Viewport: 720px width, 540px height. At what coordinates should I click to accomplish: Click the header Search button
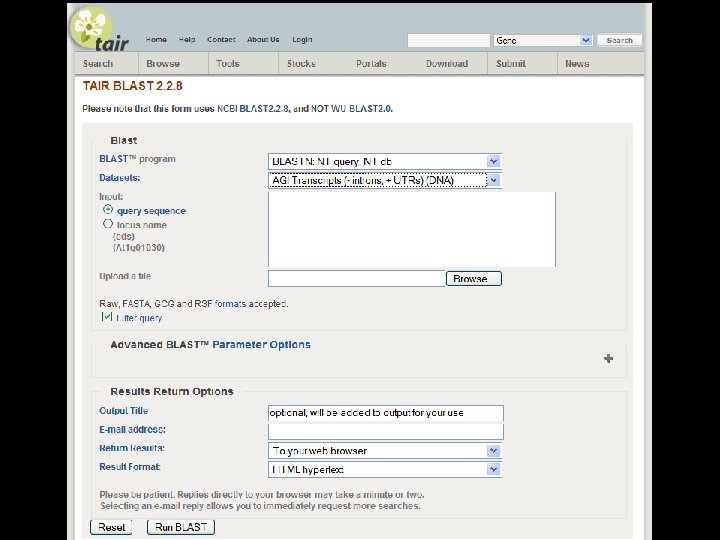click(x=619, y=40)
